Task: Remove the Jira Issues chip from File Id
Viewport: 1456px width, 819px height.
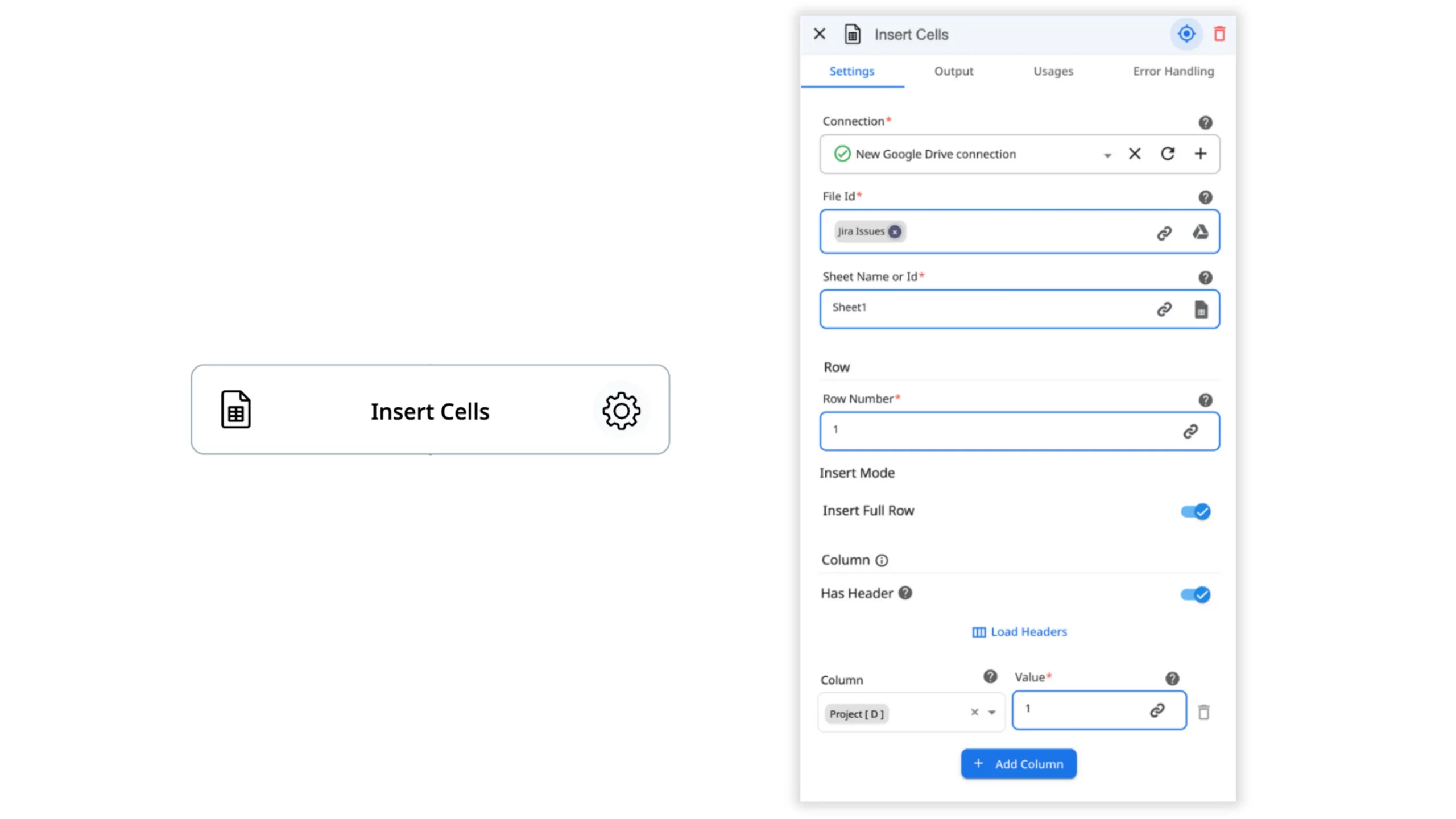Action: tap(895, 232)
